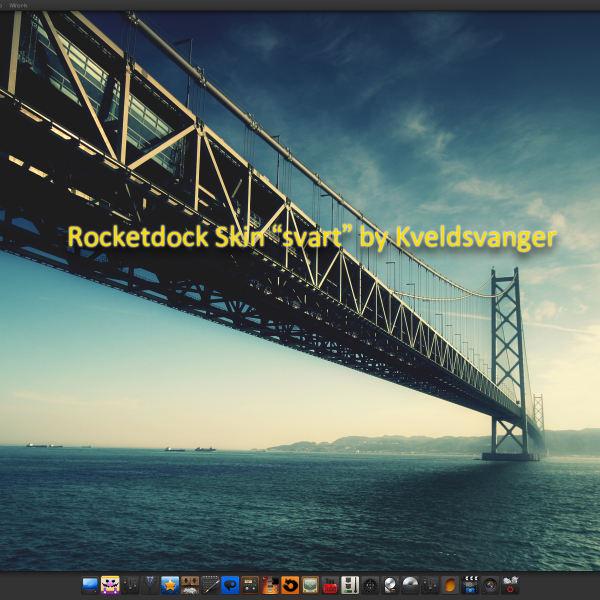This screenshot has height=600, width=600.
Task: Open the blue monitor icon in the dock
Action: pos(90,585)
